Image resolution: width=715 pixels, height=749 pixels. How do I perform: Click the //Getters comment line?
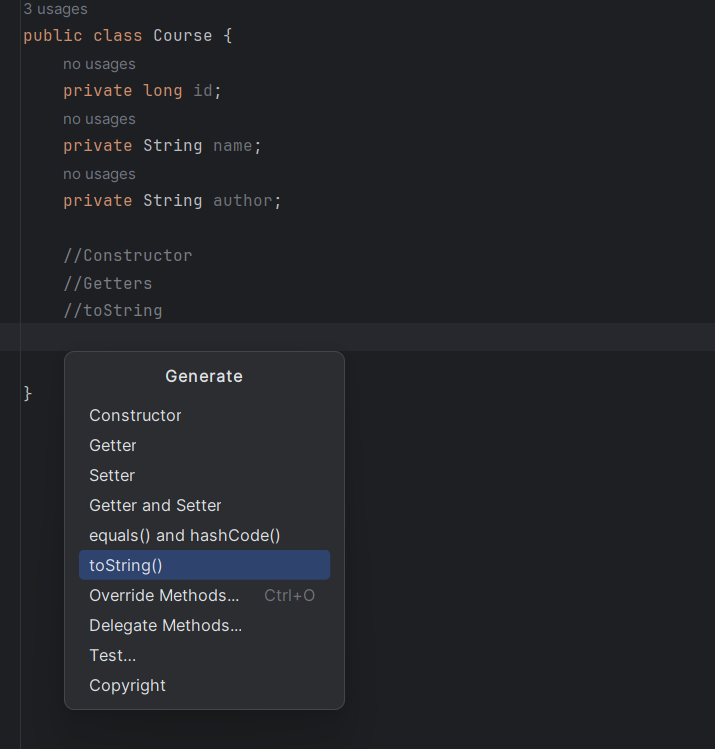click(108, 283)
